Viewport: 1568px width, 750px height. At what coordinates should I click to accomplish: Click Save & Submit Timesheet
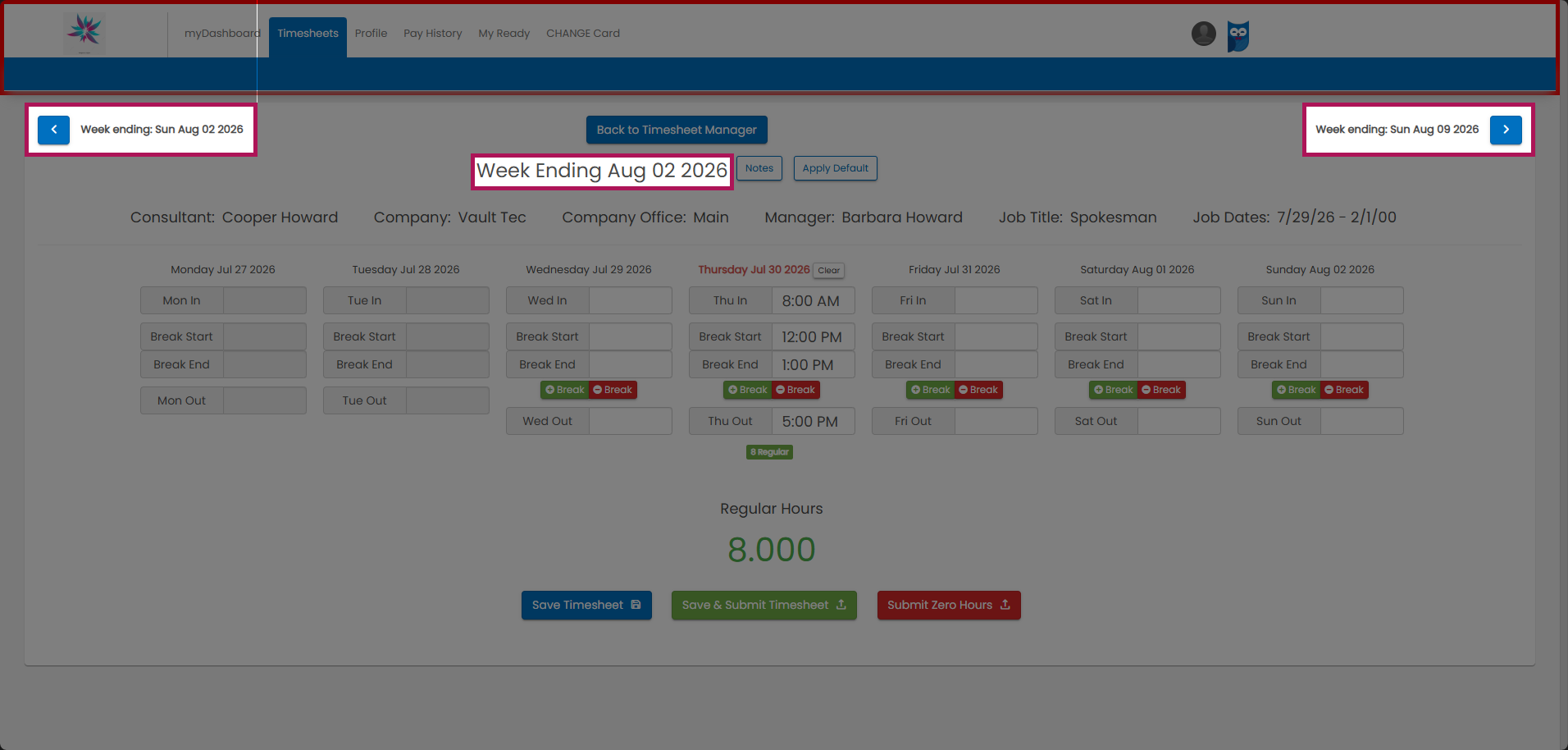763,605
